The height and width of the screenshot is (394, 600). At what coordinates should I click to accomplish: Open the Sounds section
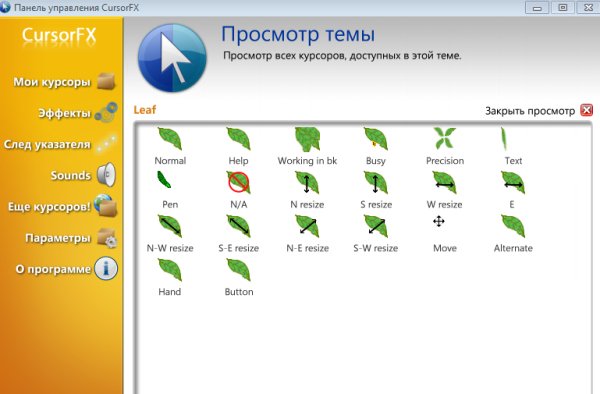click(83, 175)
